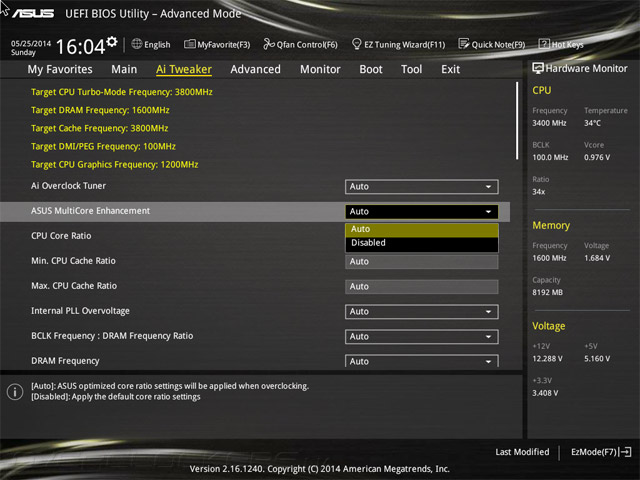Open the My Favorites tab
Image resolution: width=640 pixels, height=480 pixels.
click(x=60, y=69)
